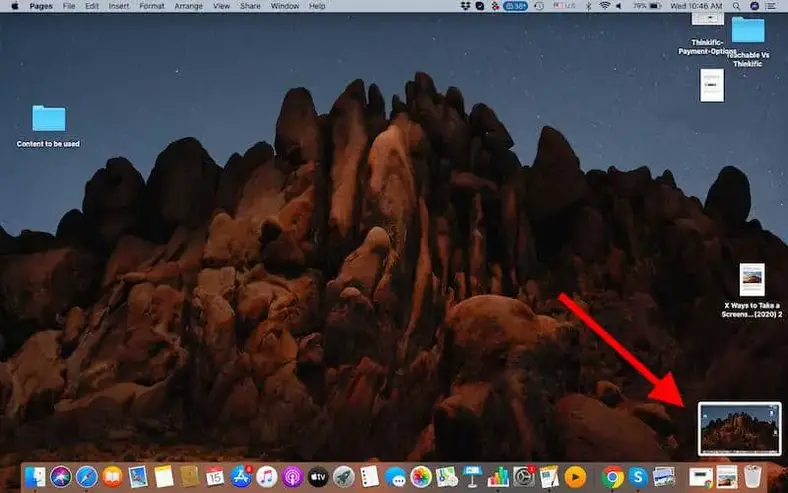This screenshot has width=788, height=493.
Task: Open the Edit menu
Action: (92, 6)
